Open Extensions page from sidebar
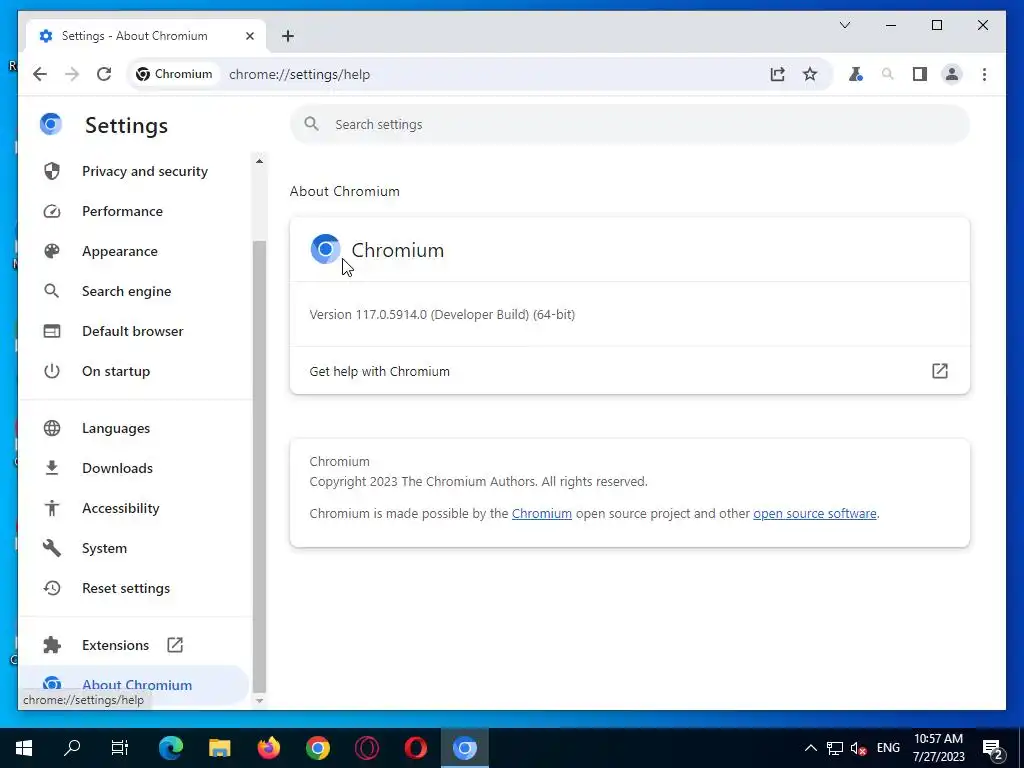The width and height of the screenshot is (1024, 768). point(135,645)
